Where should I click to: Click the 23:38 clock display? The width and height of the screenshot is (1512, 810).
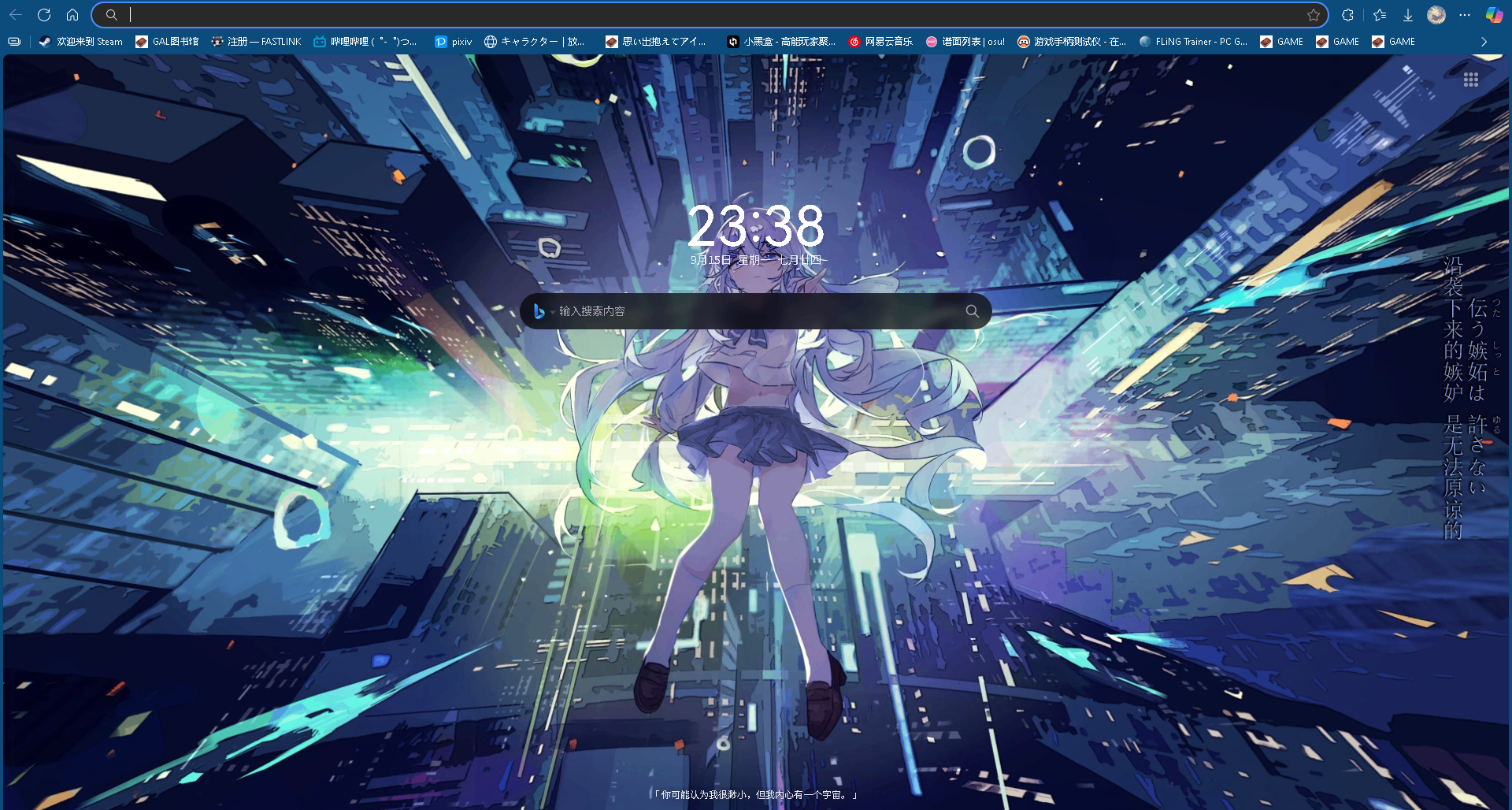(756, 227)
